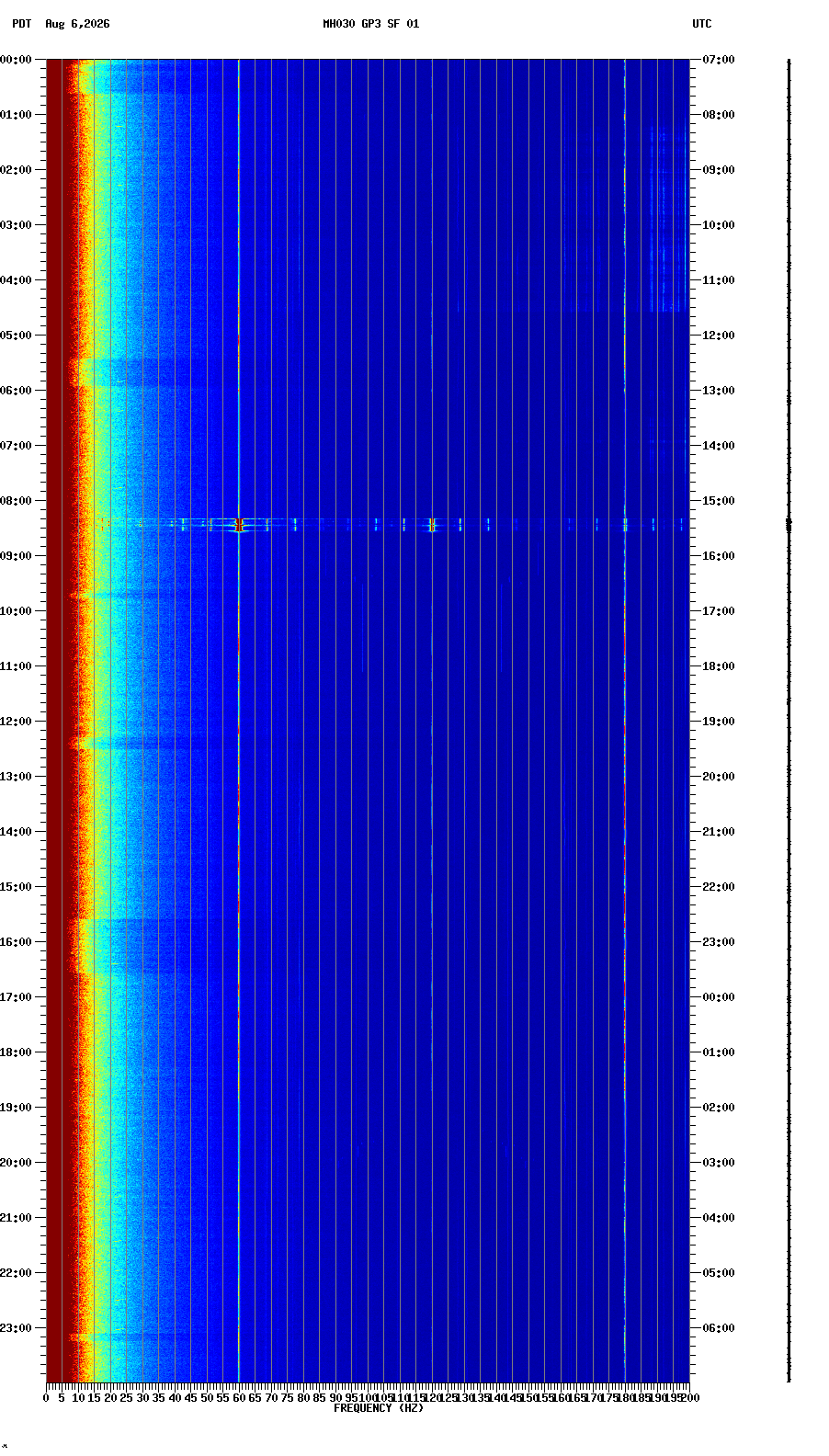This screenshot has height=1456, width=829.
Task: Click the 08:00 UTC time label
Action: coord(719,115)
